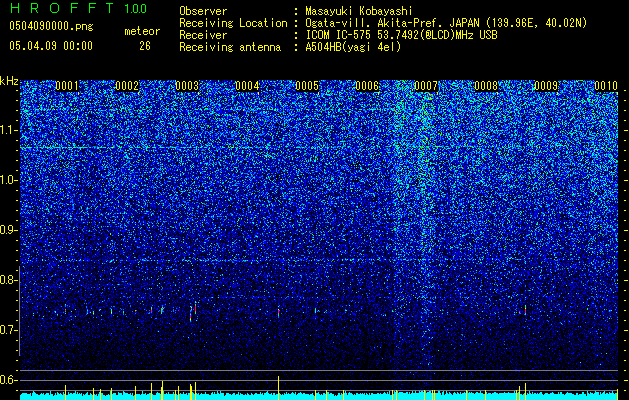This screenshot has height=400, width=629.
Task: Click the time marker 0005
Action: (307, 86)
